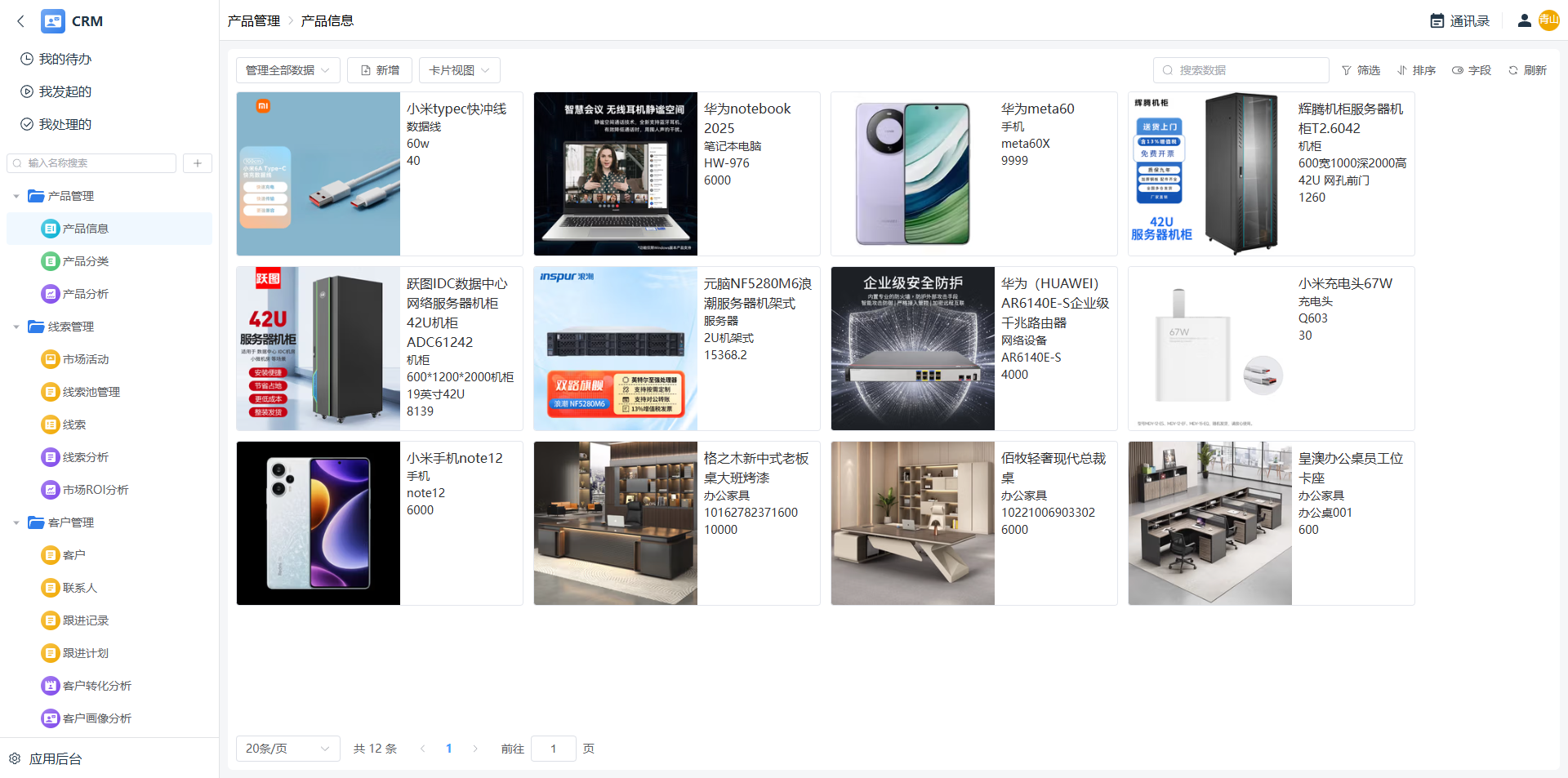Collapse the 产品管理 folder arrow
Image resolution: width=1568 pixels, height=778 pixels.
click(16, 196)
